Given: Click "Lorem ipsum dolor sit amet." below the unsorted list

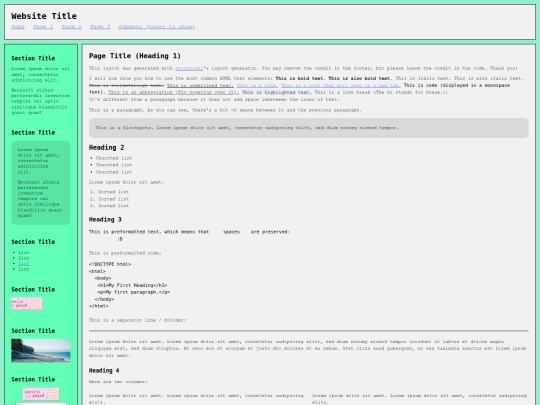Looking at the screenshot, I should 126,182.
